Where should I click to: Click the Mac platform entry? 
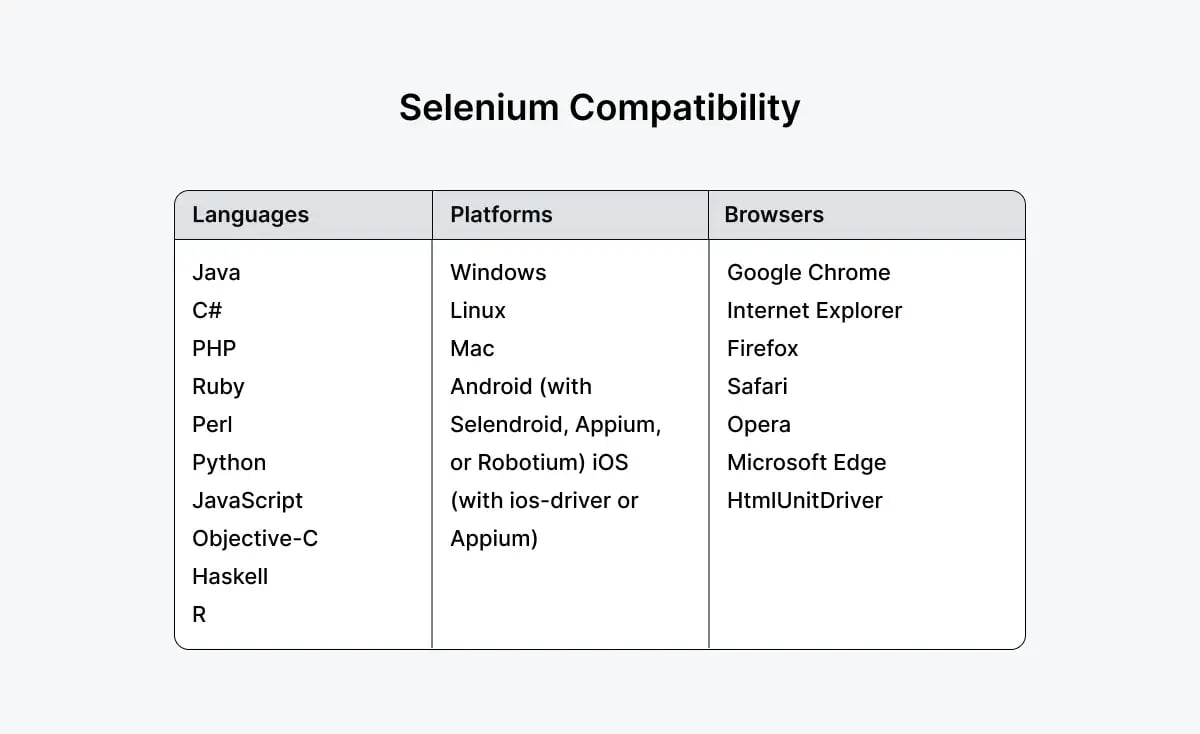click(x=472, y=349)
